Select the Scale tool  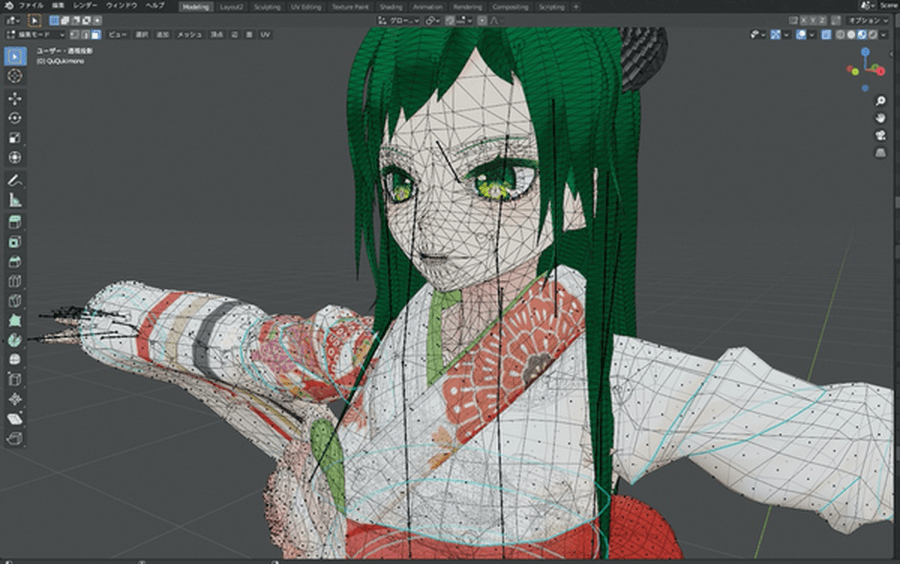pos(15,138)
